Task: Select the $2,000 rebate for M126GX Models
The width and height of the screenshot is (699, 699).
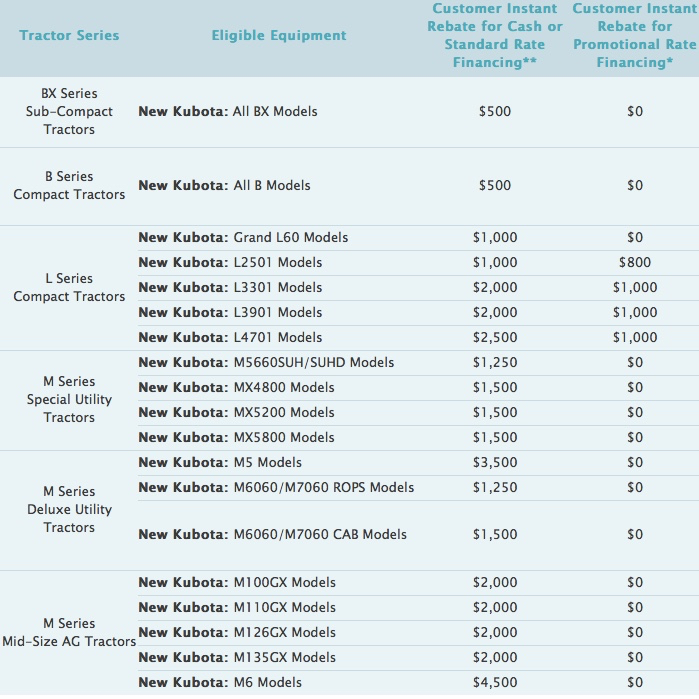Action: tap(495, 632)
